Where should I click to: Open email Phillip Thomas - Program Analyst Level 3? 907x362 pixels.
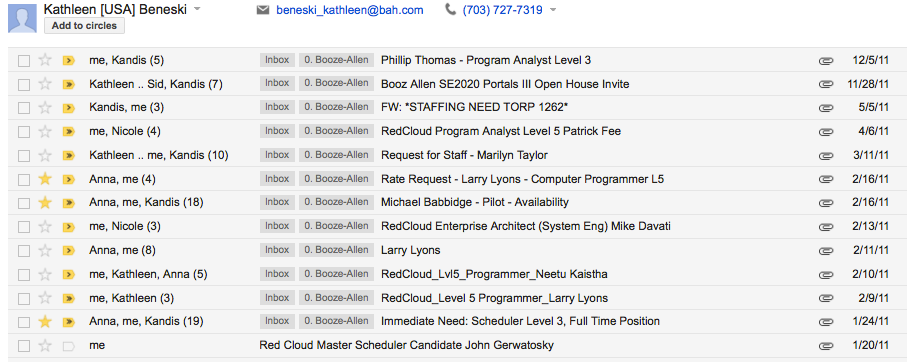click(486, 60)
